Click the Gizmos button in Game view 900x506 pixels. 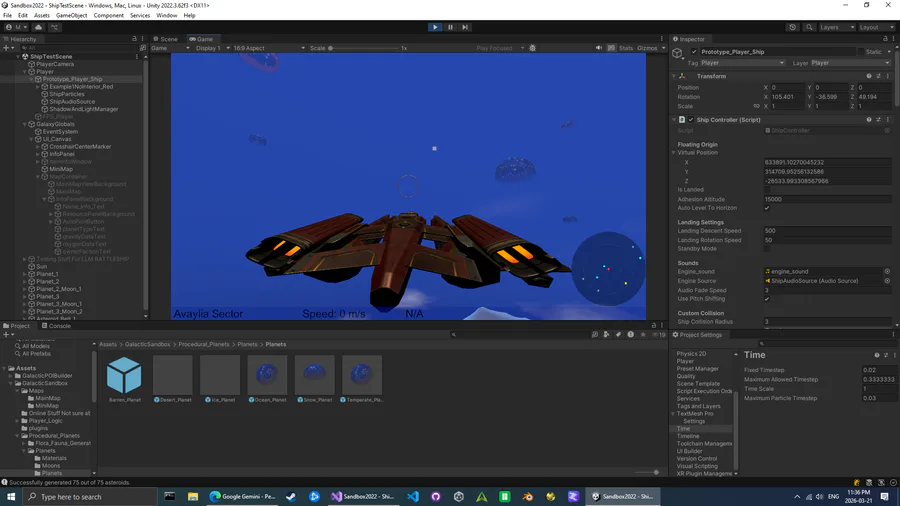point(649,48)
